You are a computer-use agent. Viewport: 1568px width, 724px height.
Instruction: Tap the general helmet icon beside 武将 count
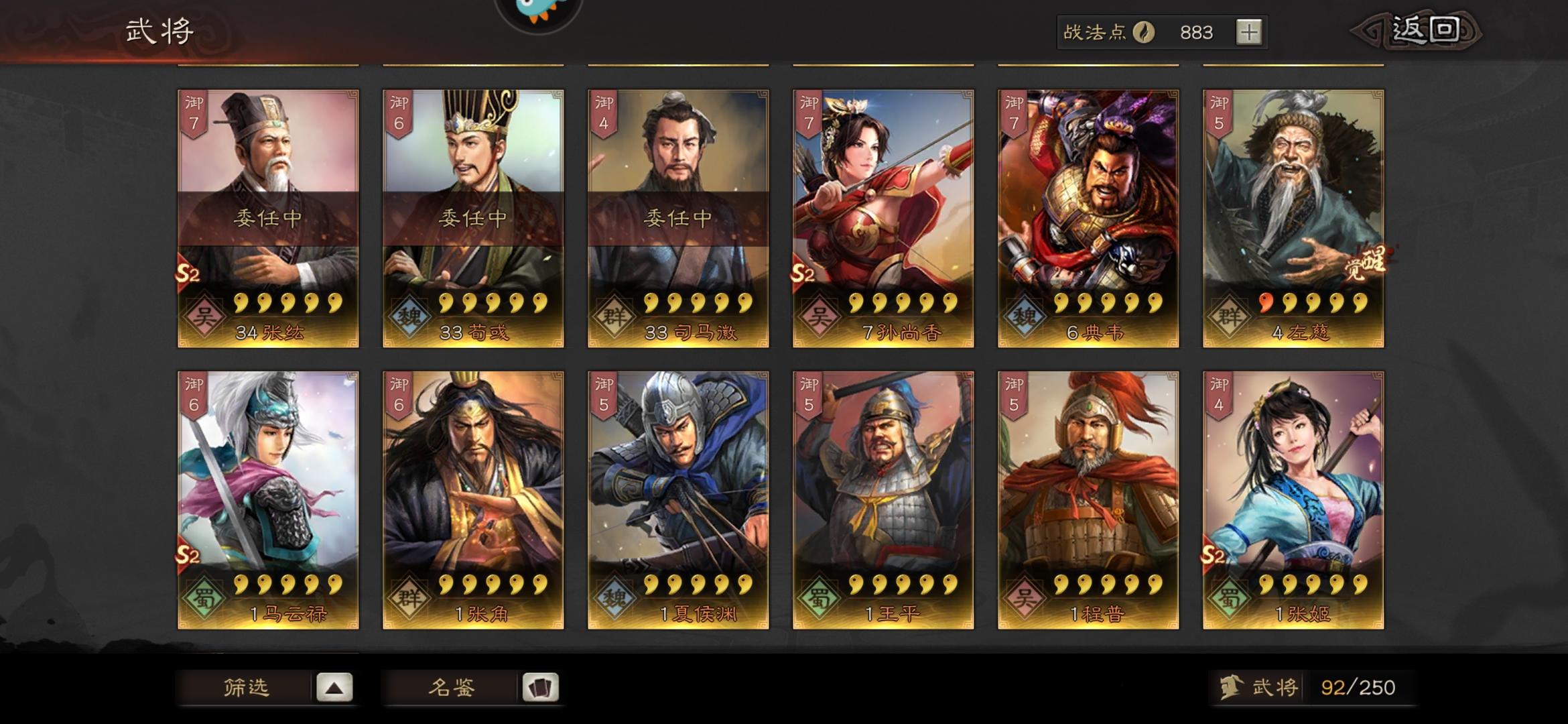(1231, 687)
